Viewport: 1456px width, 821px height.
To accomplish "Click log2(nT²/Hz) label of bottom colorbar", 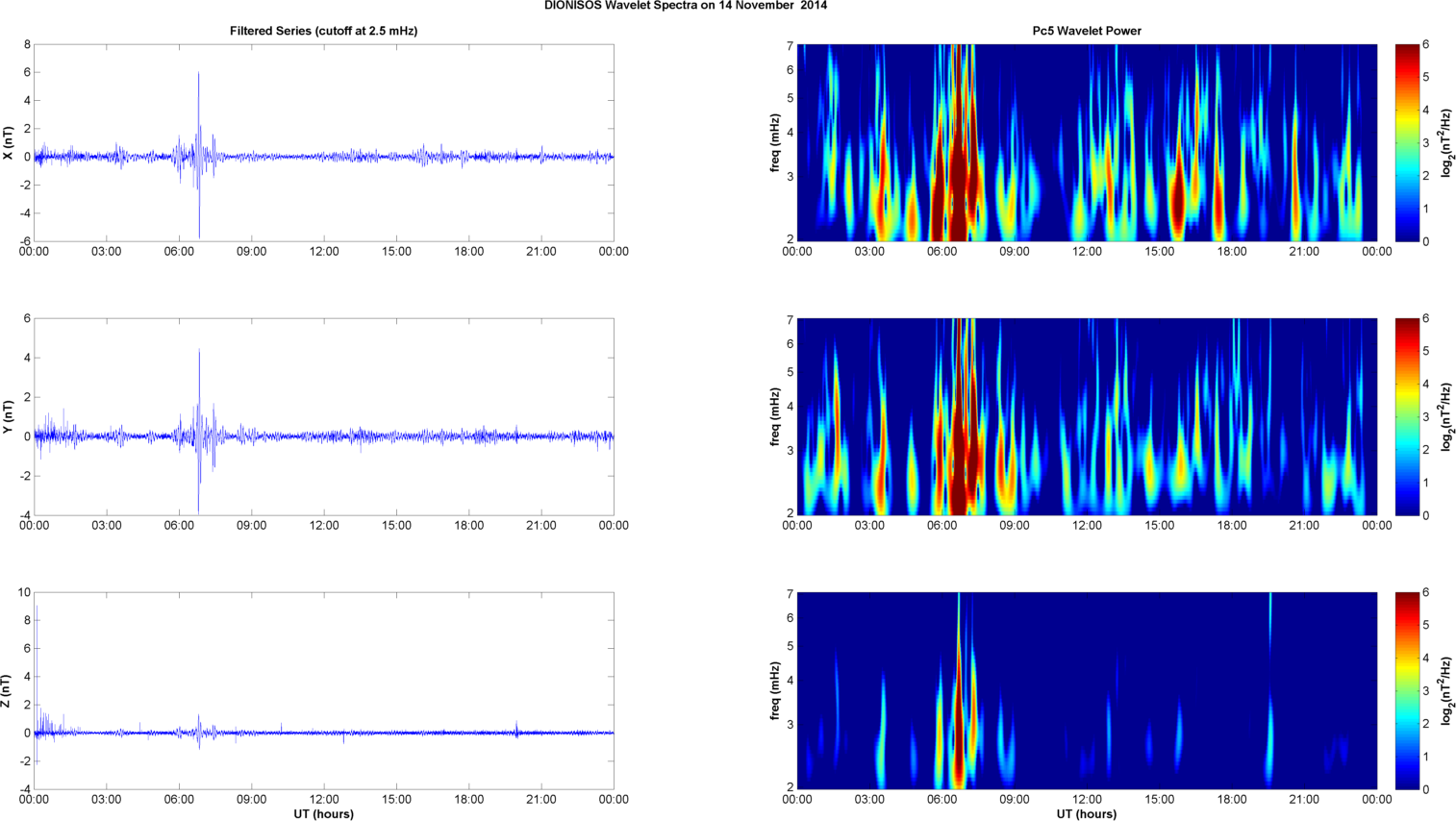I will (1446, 690).
